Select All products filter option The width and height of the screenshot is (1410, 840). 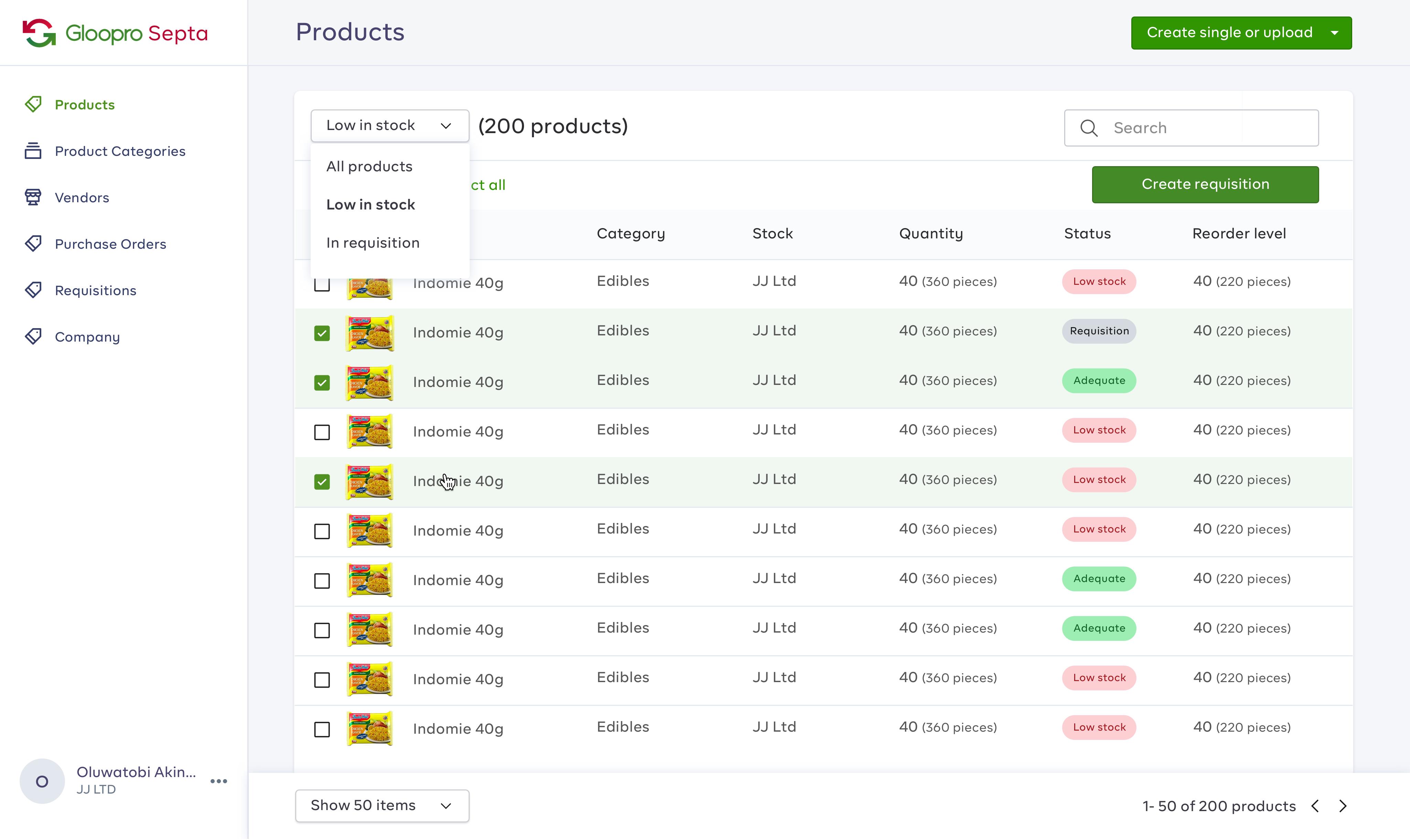pyautogui.click(x=369, y=166)
